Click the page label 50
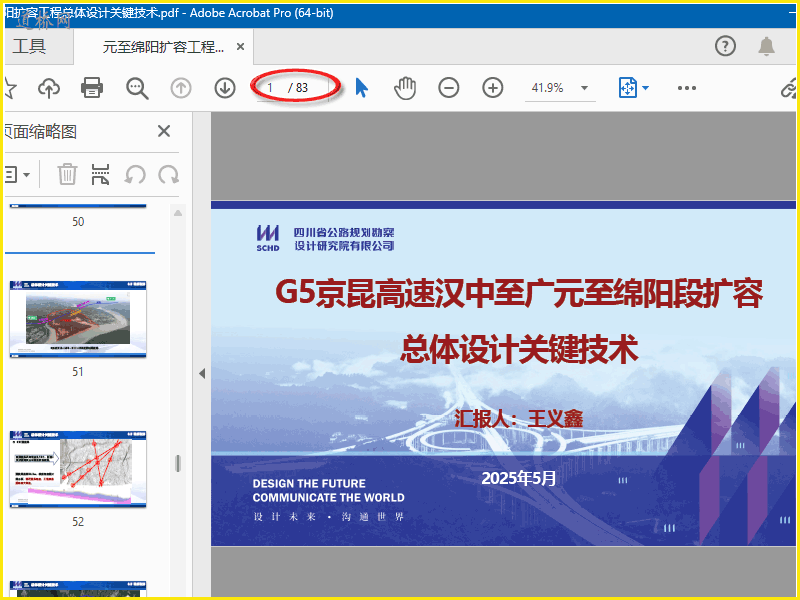800x600 pixels. click(78, 221)
